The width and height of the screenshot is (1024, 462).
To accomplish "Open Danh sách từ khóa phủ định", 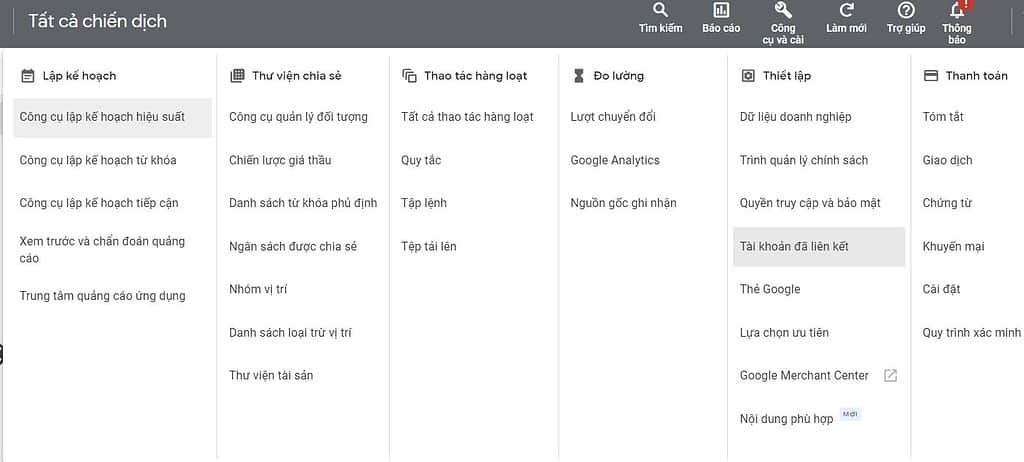I will [303, 203].
